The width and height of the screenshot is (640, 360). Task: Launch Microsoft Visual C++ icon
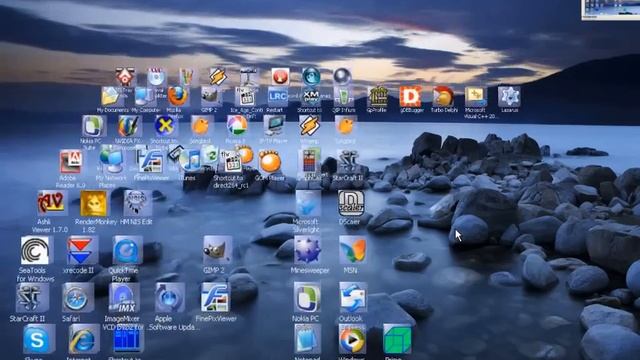[x=476, y=97]
